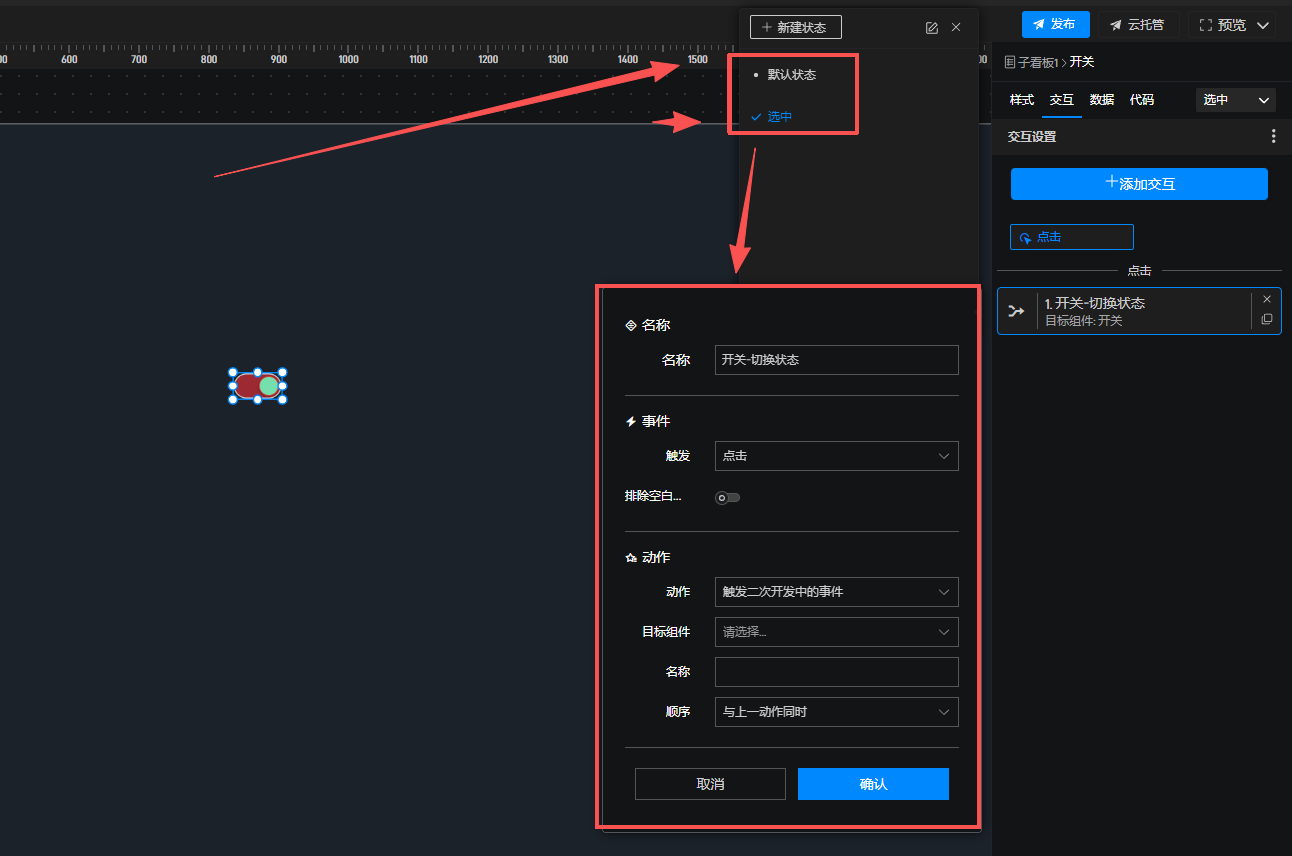1292x856 pixels.
Task: Switch to the 数据 tab
Action: 1101,100
